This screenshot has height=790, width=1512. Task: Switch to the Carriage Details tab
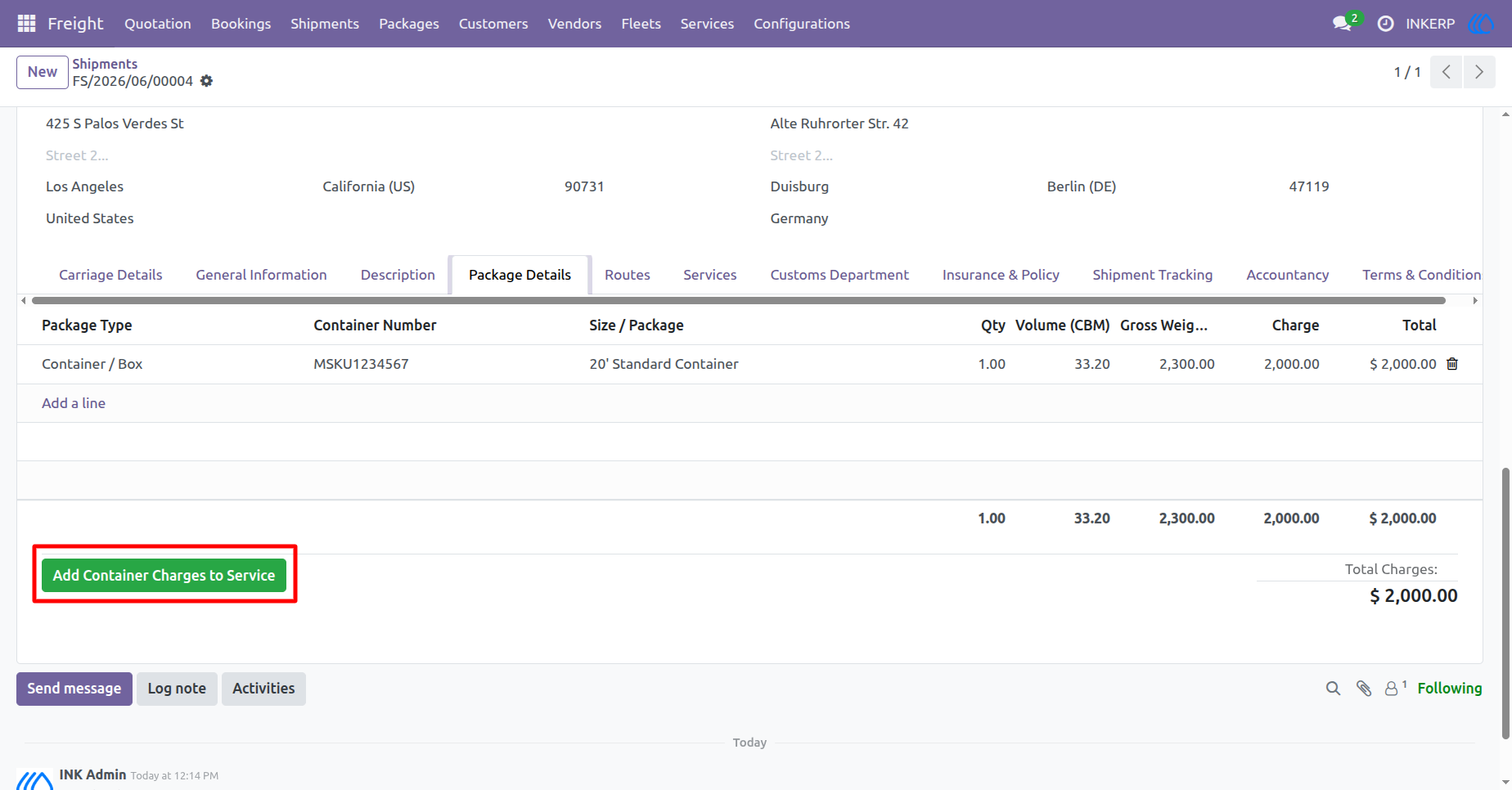(110, 275)
